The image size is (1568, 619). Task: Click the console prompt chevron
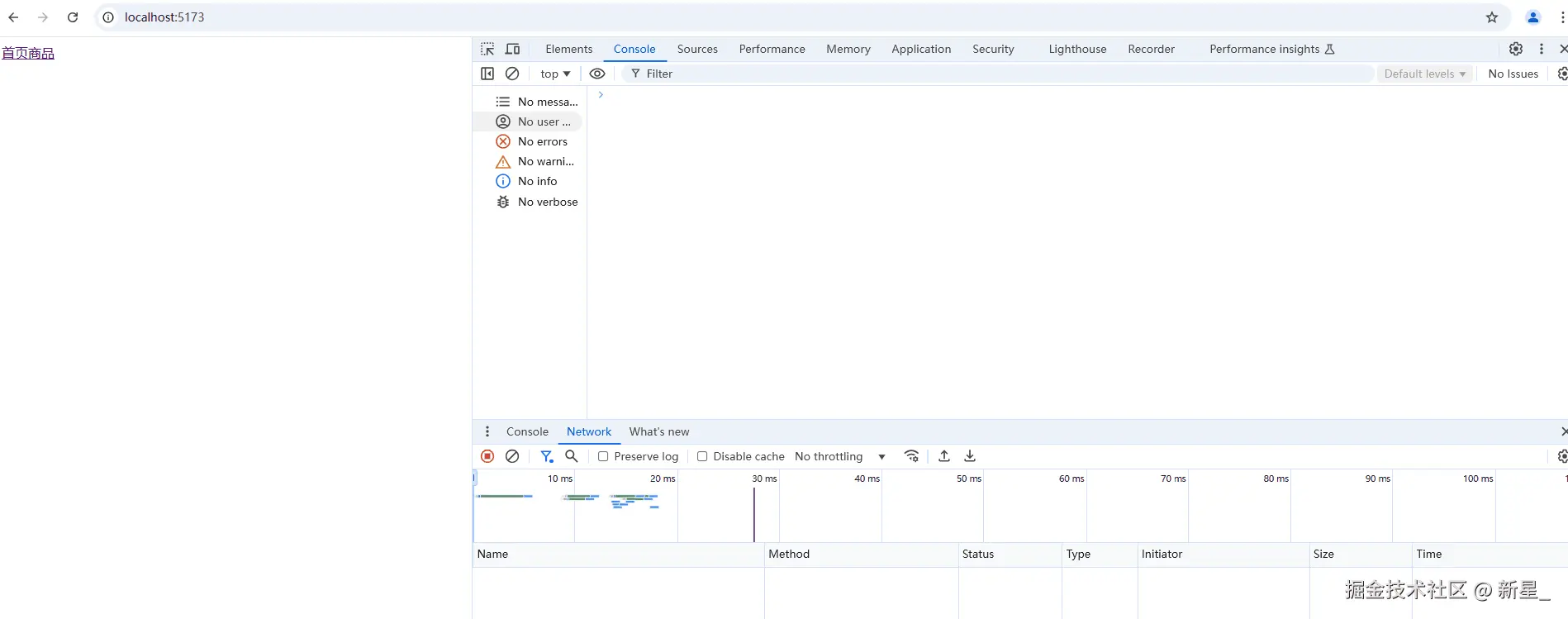601,95
